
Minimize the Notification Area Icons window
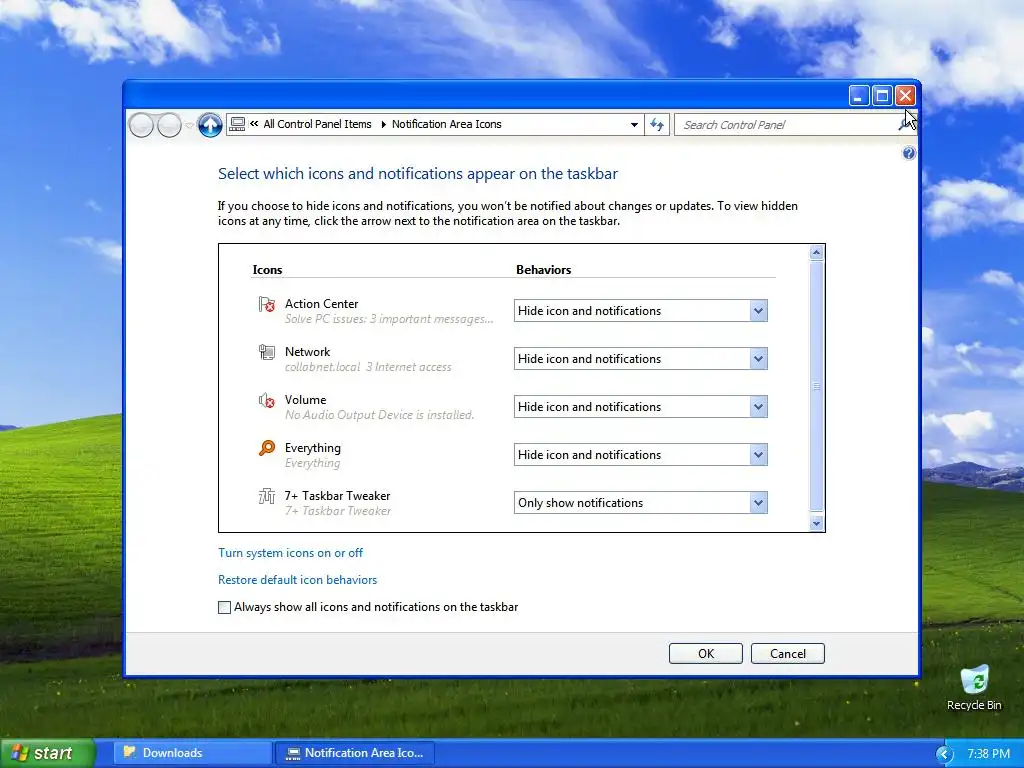click(859, 96)
